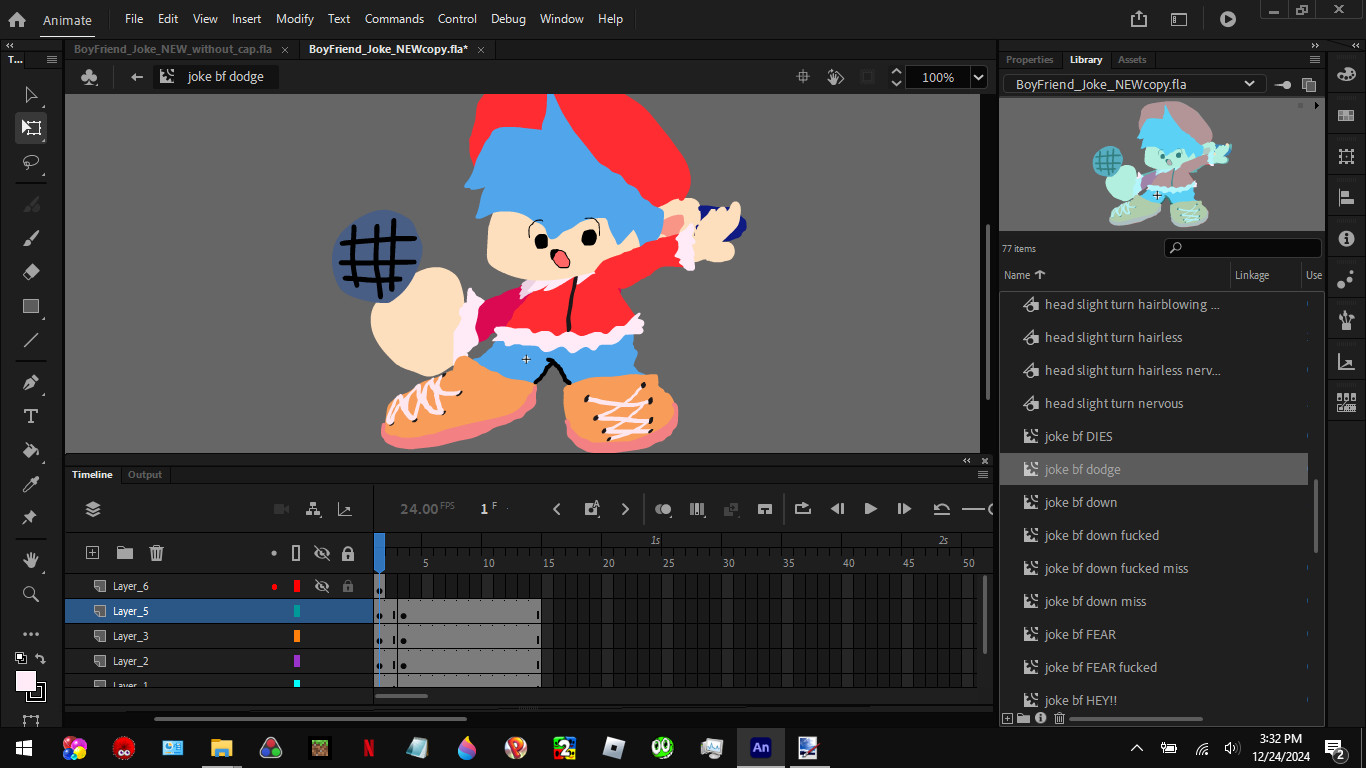Open the Library panel options menu

pos(1315,60)
